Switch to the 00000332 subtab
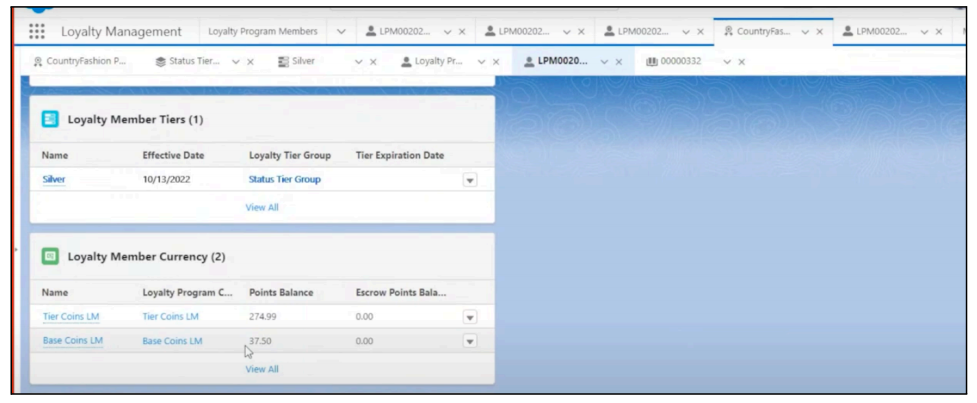This screenshot has width=977, height=403. (x=678, y=61)
